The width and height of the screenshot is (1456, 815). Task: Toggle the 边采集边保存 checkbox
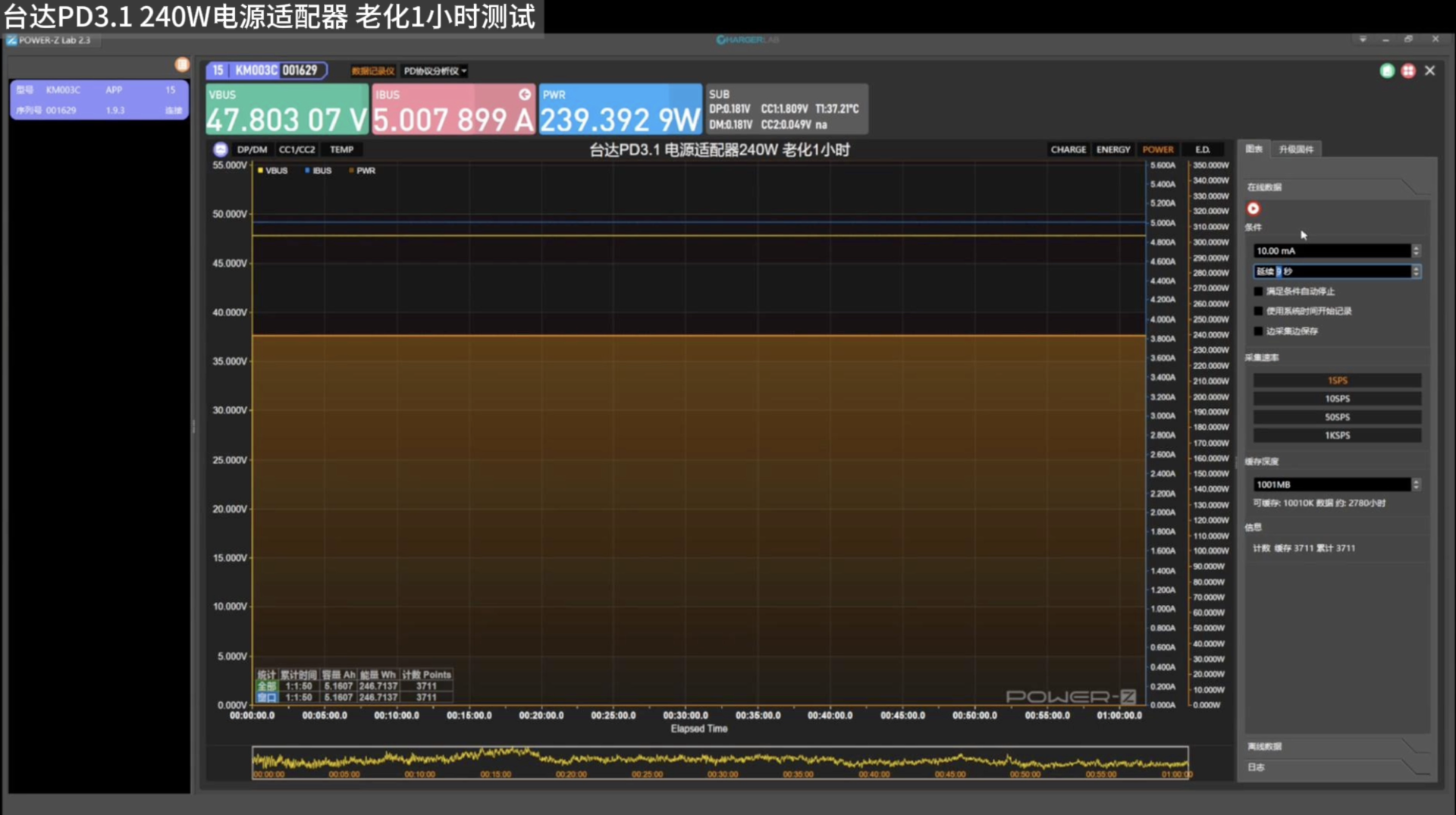[x=1259, y=331]
